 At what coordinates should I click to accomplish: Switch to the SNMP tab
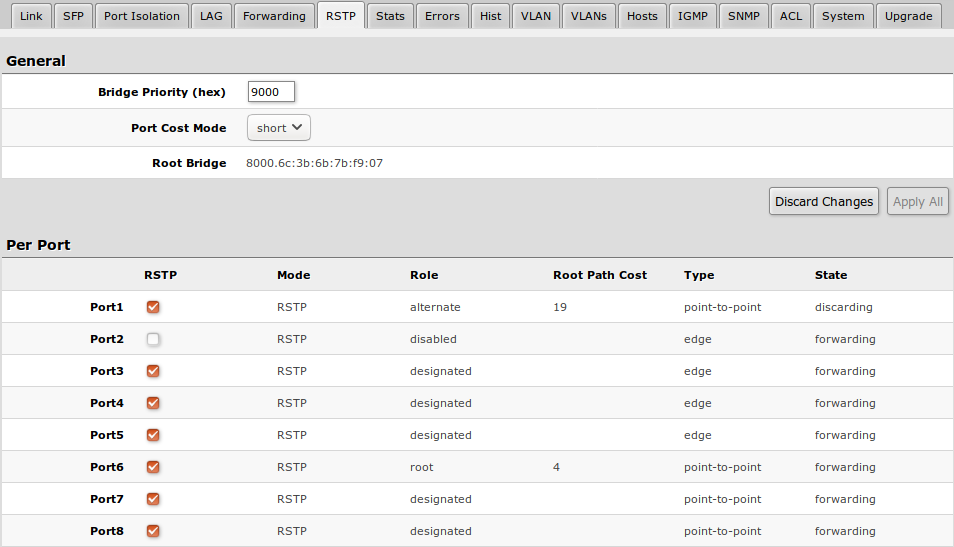tap(743, 16)
